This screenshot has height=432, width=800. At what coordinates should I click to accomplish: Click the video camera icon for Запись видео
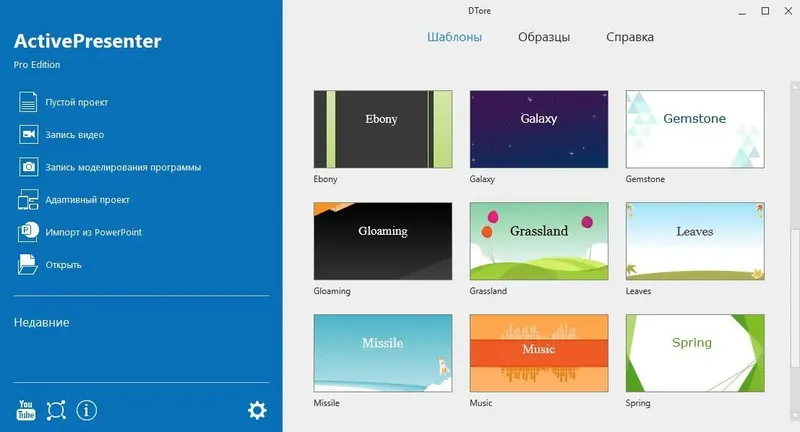pyautogui.click(x=29, y=135)
